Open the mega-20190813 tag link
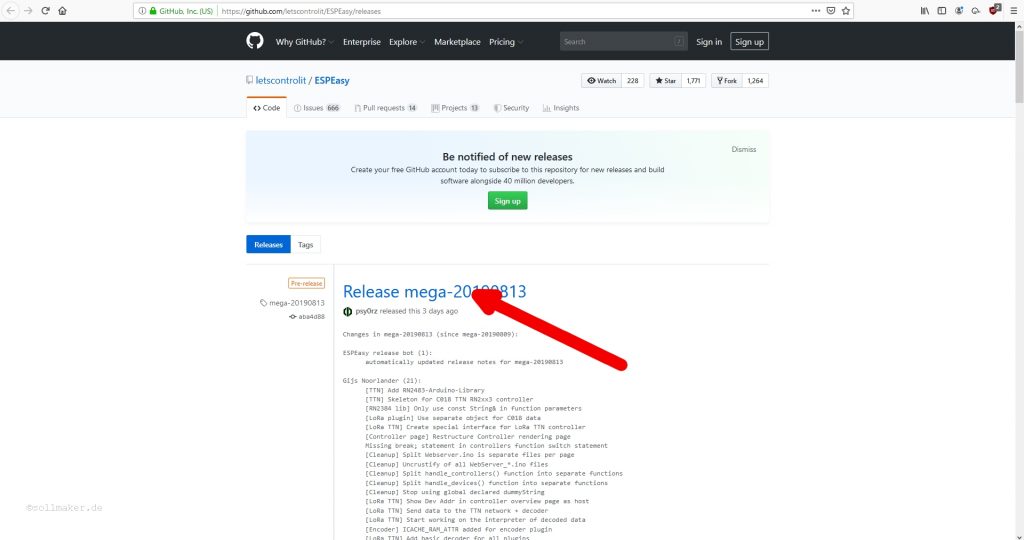1024x540 pixels. pos(292,303)
